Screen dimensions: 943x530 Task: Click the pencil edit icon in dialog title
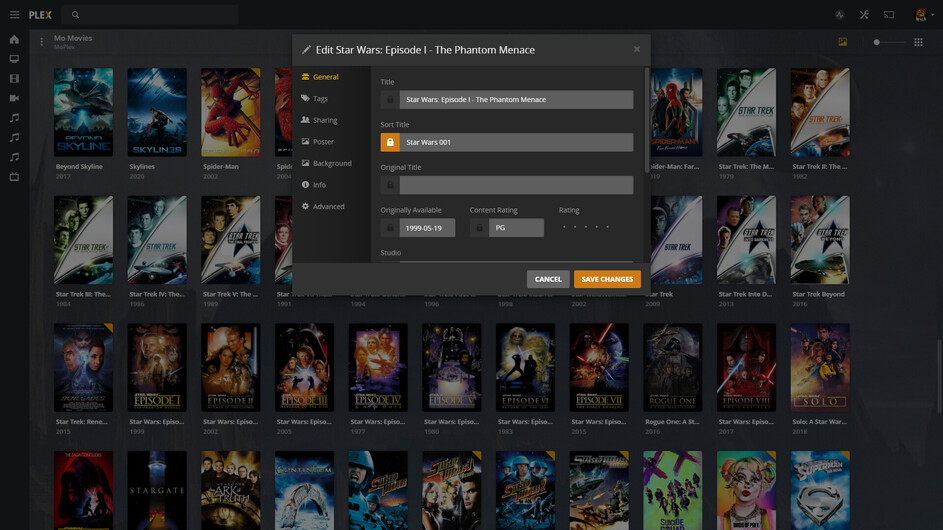(x=306, y=50)
